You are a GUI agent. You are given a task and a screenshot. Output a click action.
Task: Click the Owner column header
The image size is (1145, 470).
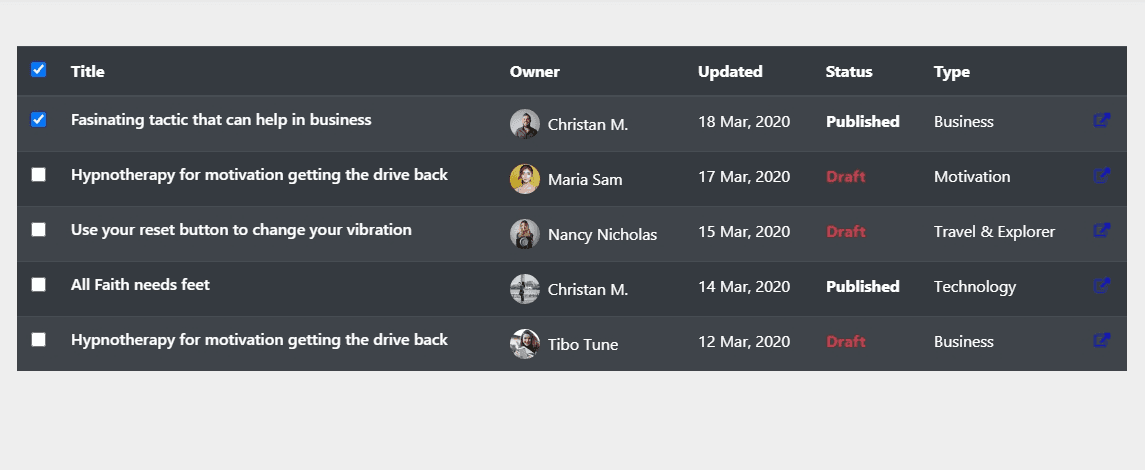[x=535, y=72]
